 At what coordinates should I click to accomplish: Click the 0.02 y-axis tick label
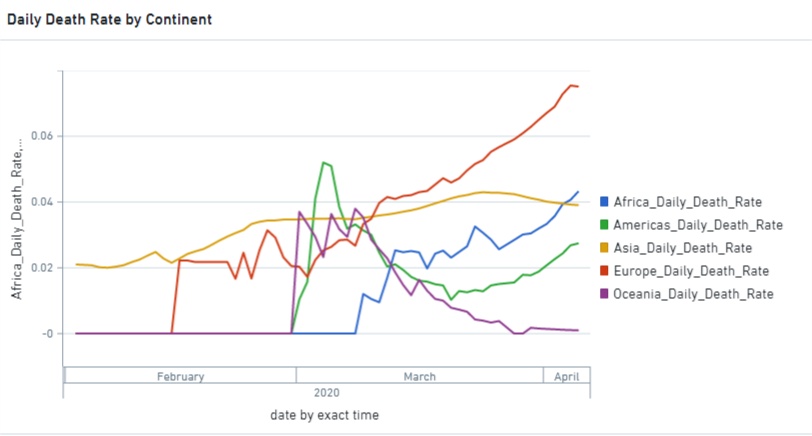[42, 268]
